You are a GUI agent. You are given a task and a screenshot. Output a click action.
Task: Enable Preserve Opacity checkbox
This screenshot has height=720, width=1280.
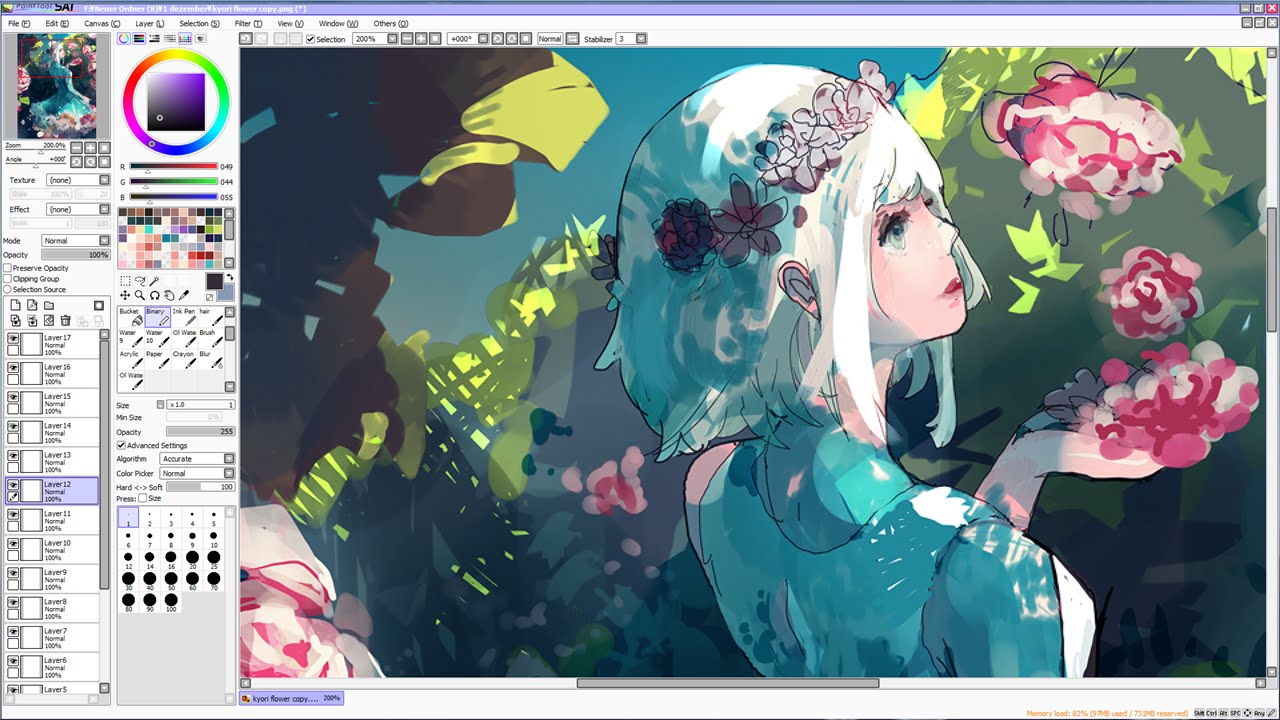pyautogui.click(x=8, y=268)
